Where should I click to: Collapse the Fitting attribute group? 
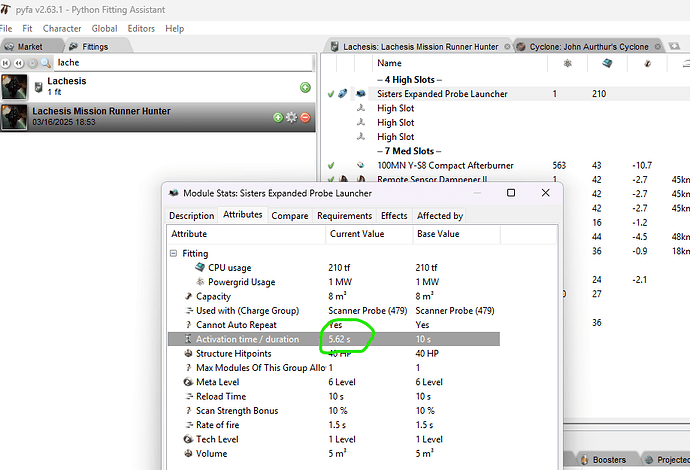(173, 253)
